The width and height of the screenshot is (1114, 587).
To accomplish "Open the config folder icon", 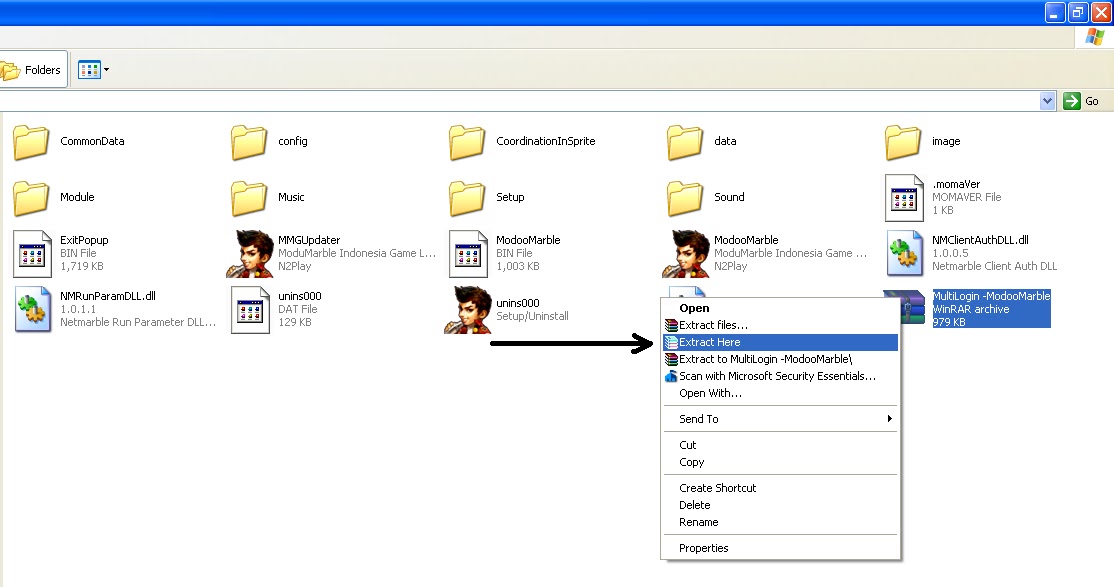I will pos(249,141).
